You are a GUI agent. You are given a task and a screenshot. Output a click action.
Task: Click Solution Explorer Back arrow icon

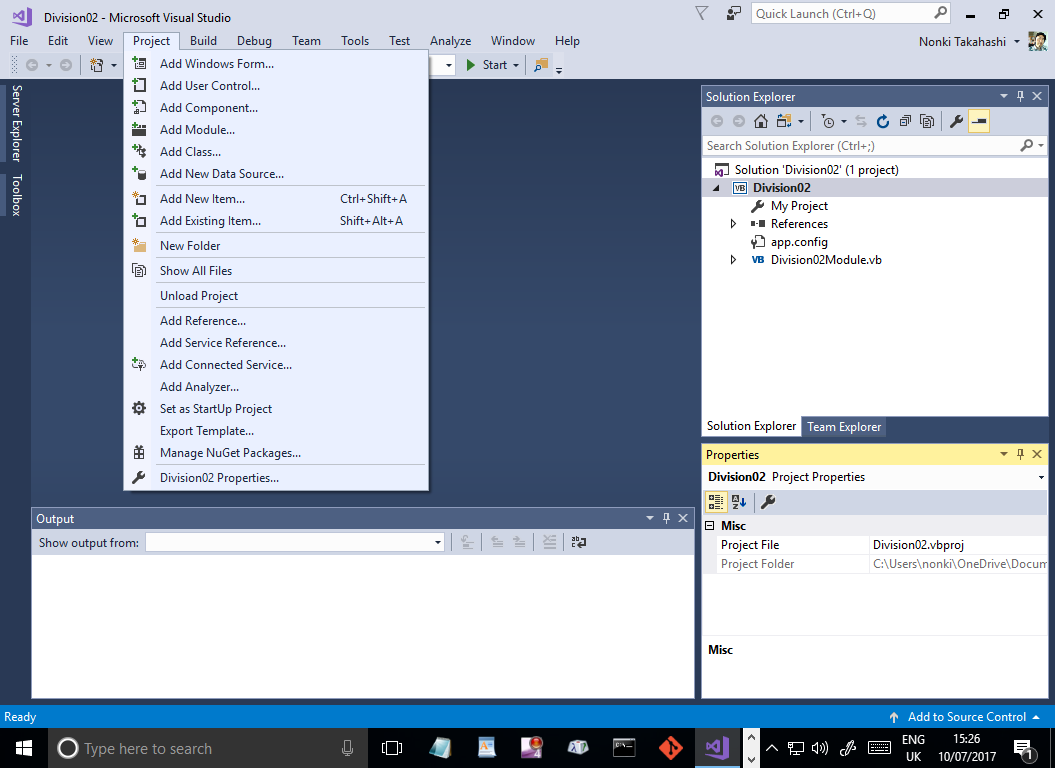[717, 121]
